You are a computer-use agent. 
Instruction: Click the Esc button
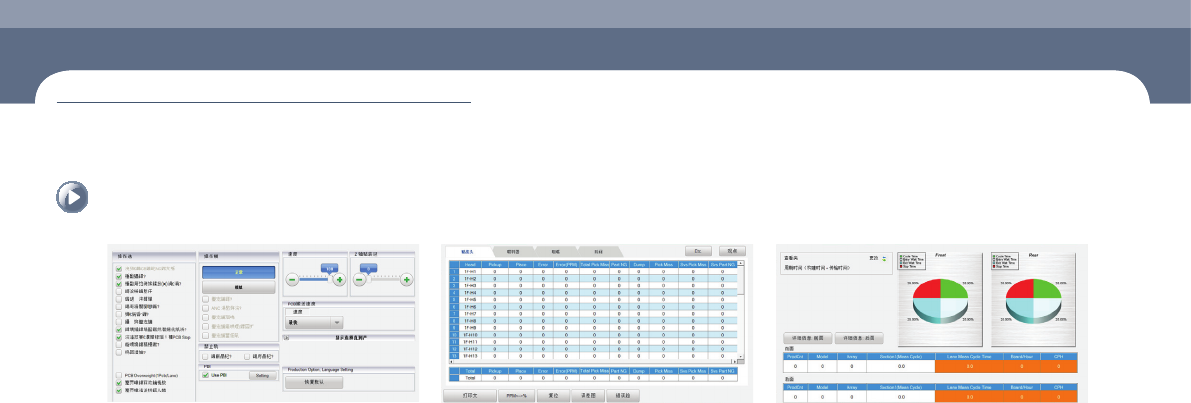698,251
